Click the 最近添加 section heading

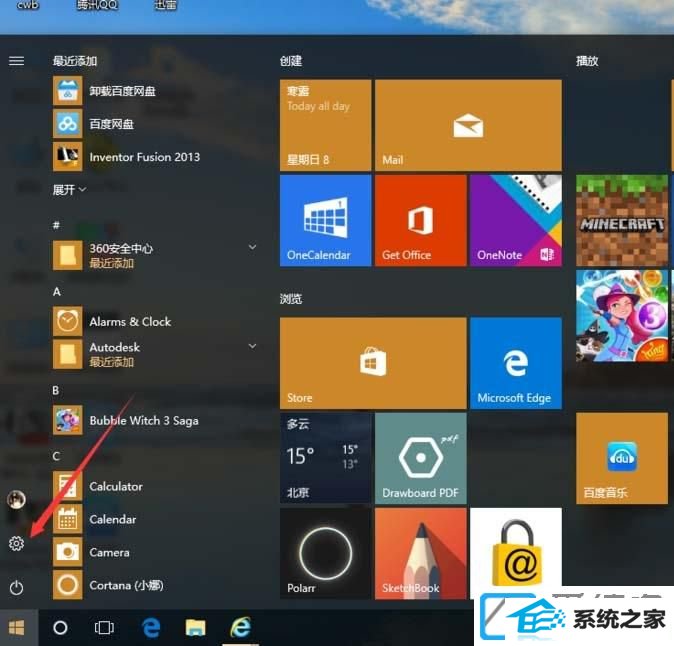[75, 61]
